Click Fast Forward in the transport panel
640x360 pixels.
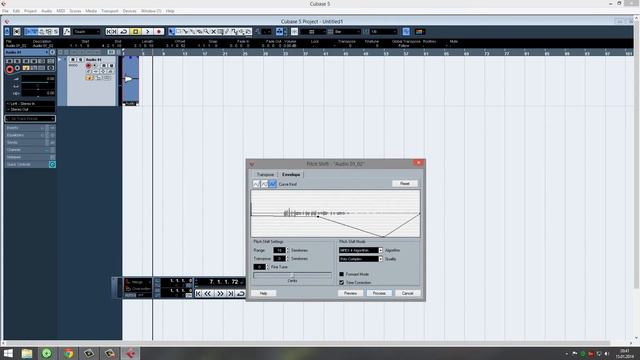220,293
